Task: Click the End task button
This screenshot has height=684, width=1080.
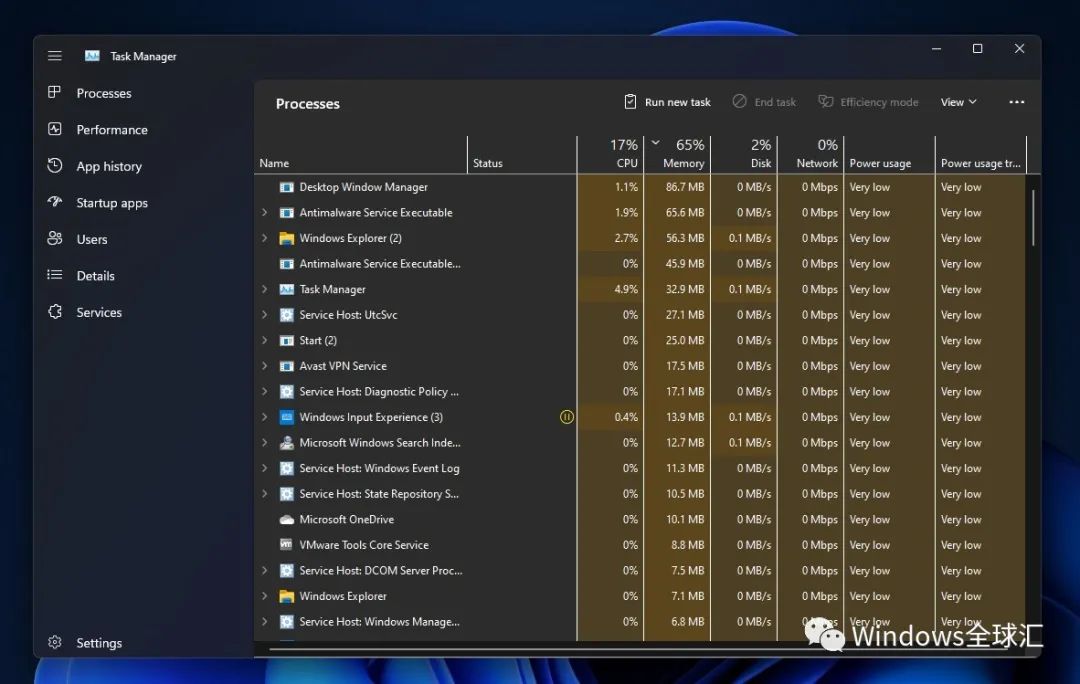Action: point(765,102)
